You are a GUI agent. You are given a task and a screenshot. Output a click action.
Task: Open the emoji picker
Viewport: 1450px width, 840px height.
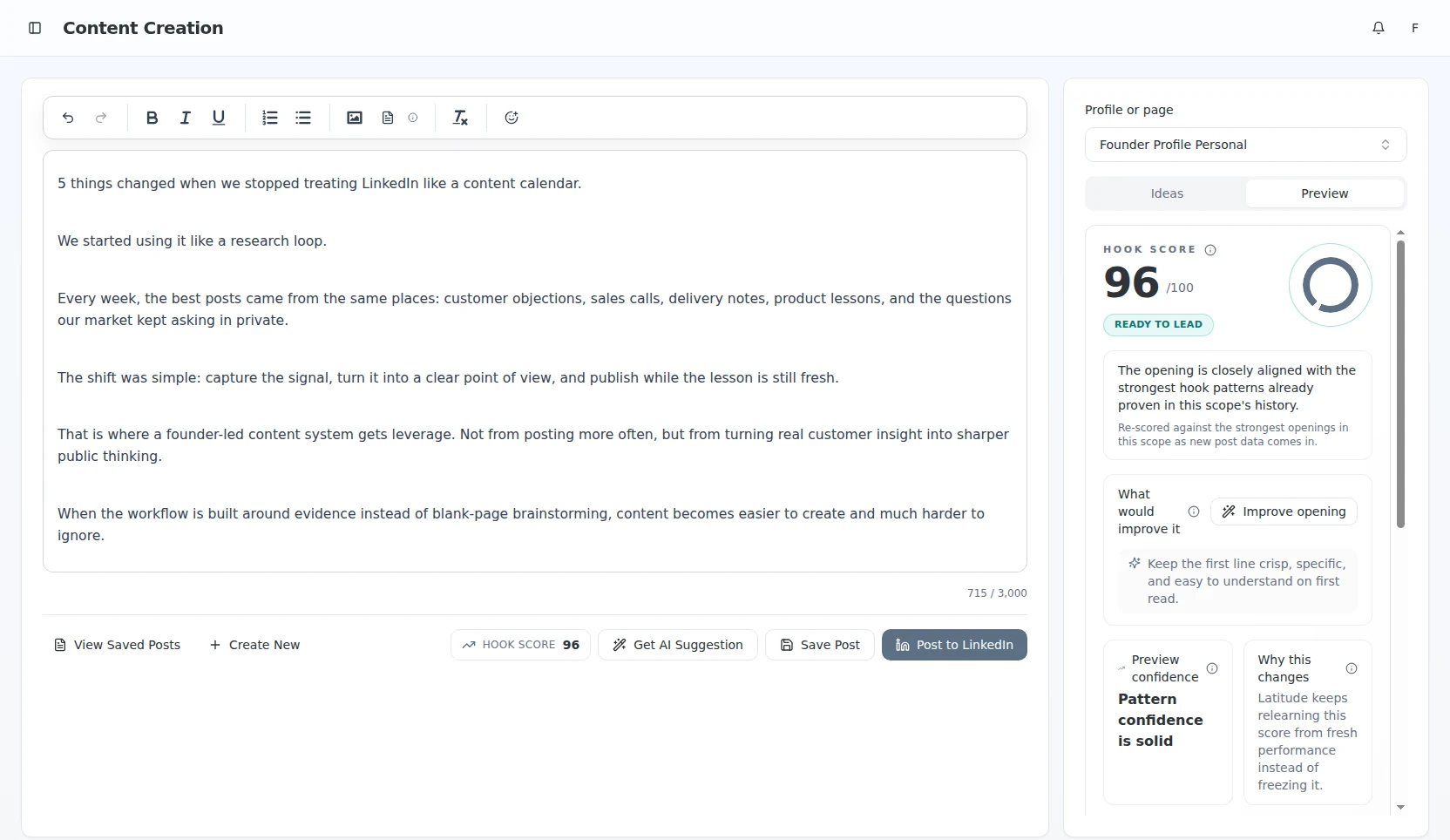pyautogui.click(x=512, y=118)
